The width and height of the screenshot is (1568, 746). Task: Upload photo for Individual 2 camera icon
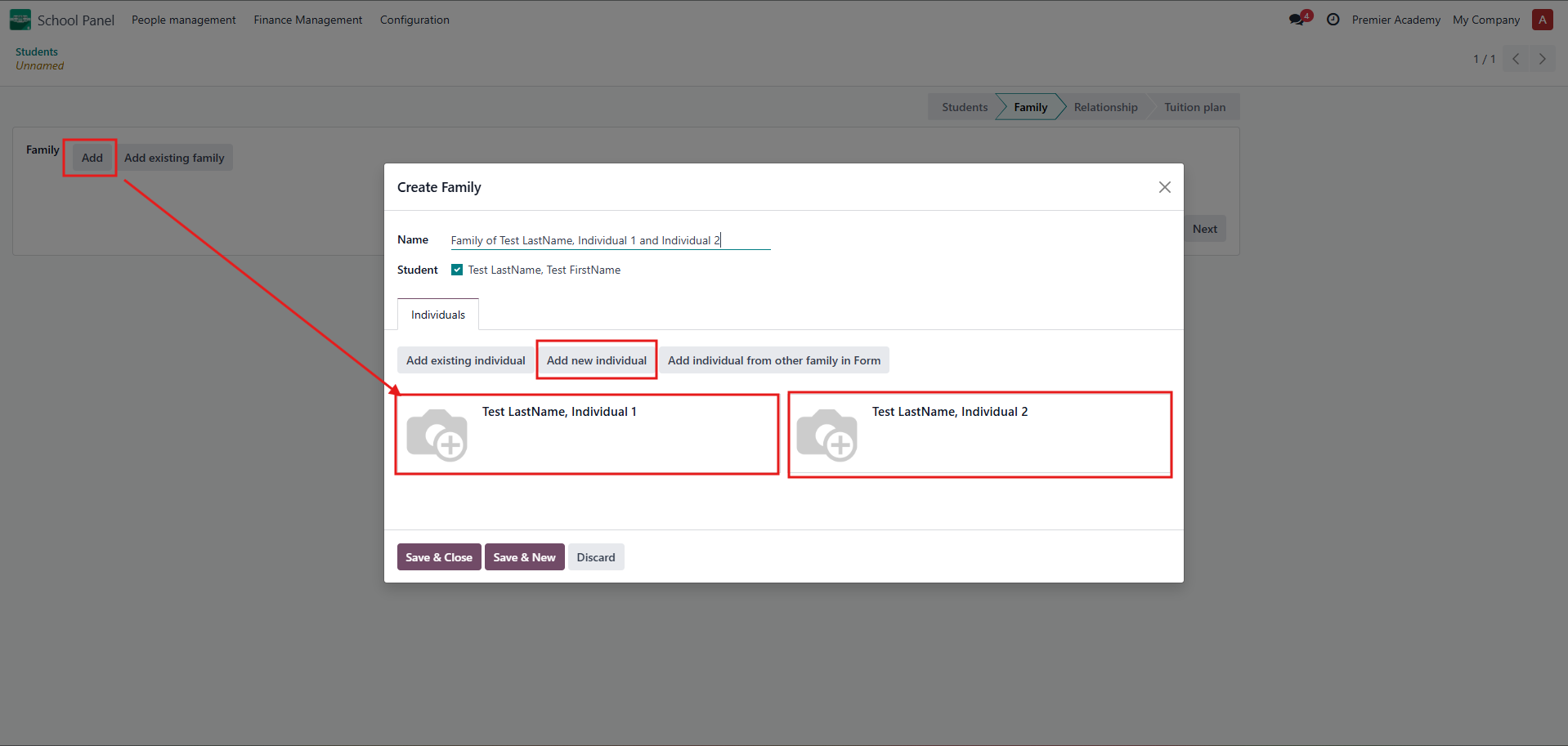827,435
